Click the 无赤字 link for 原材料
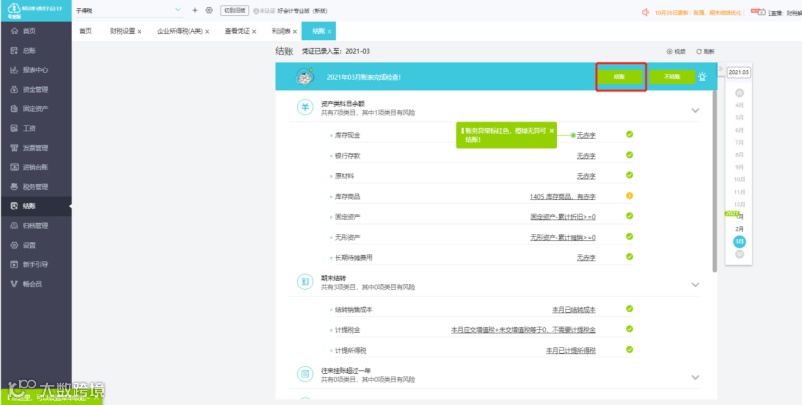Image resolution: width=802 pixels, height=405 pixels. click(586, 176)
